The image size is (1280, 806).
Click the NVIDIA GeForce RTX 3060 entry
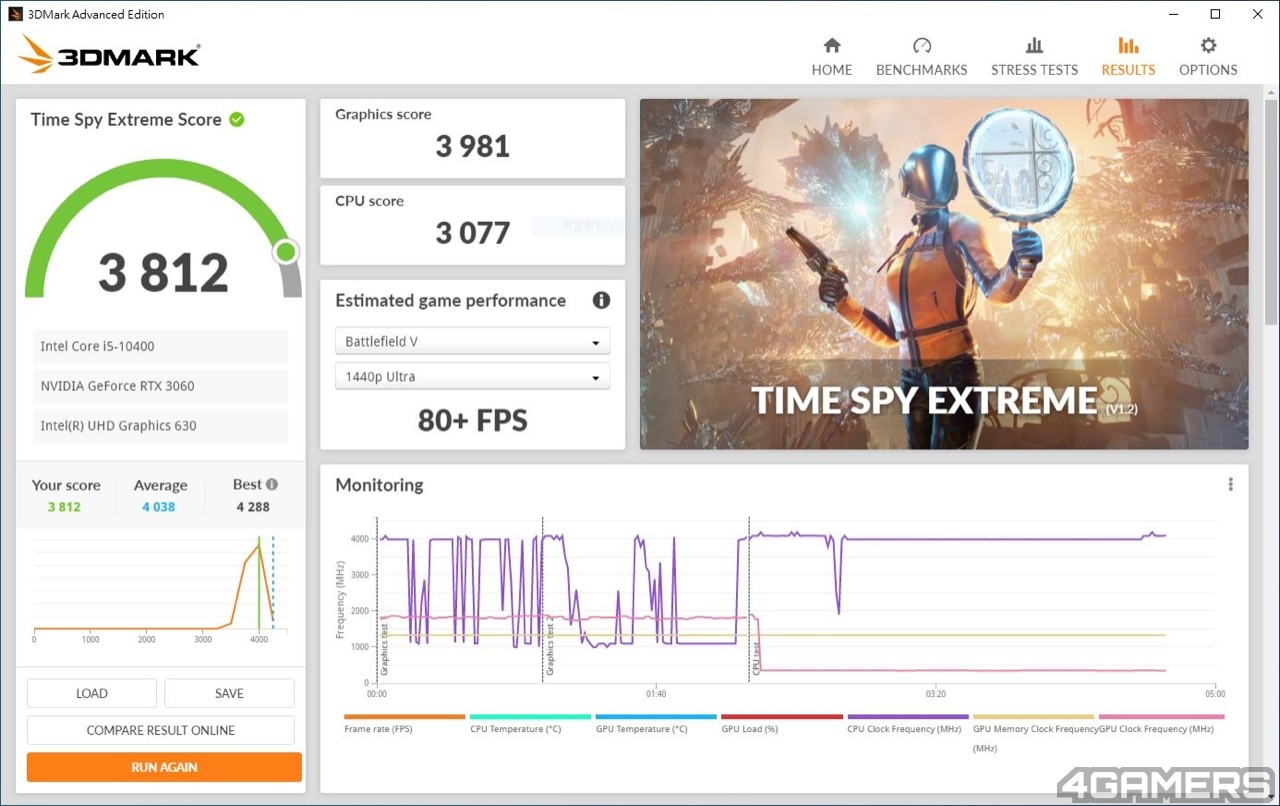(161, 386)
